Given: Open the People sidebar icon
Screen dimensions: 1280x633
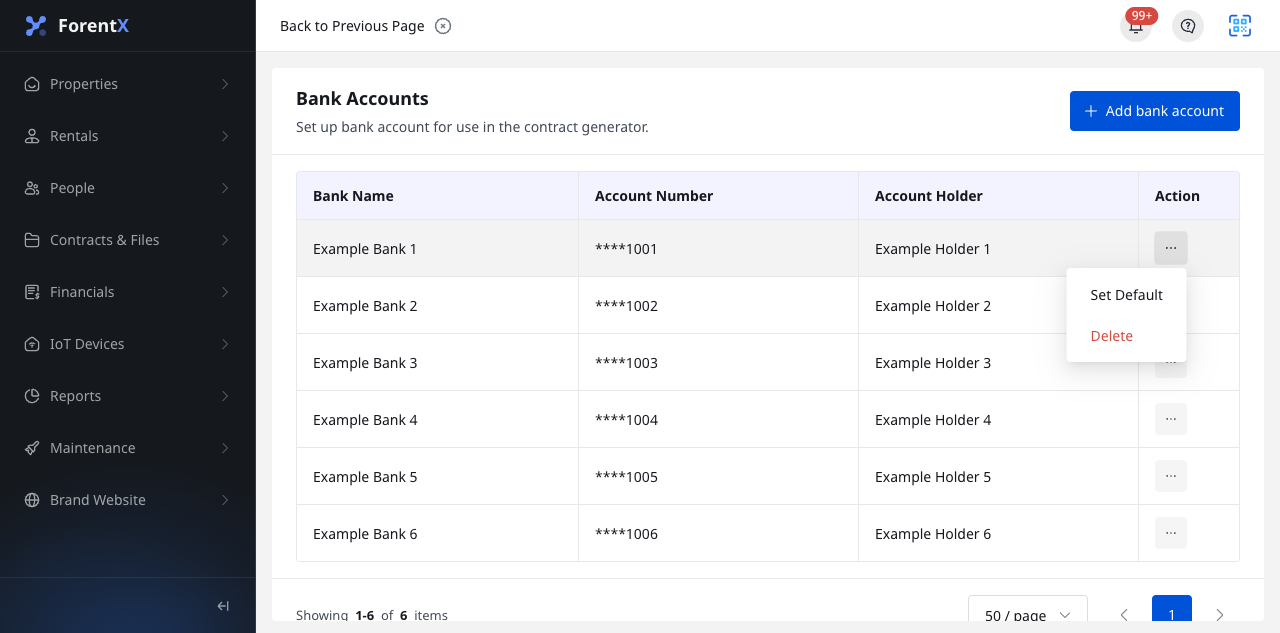Looking at the screenshot, I should [x=32, y=188].
